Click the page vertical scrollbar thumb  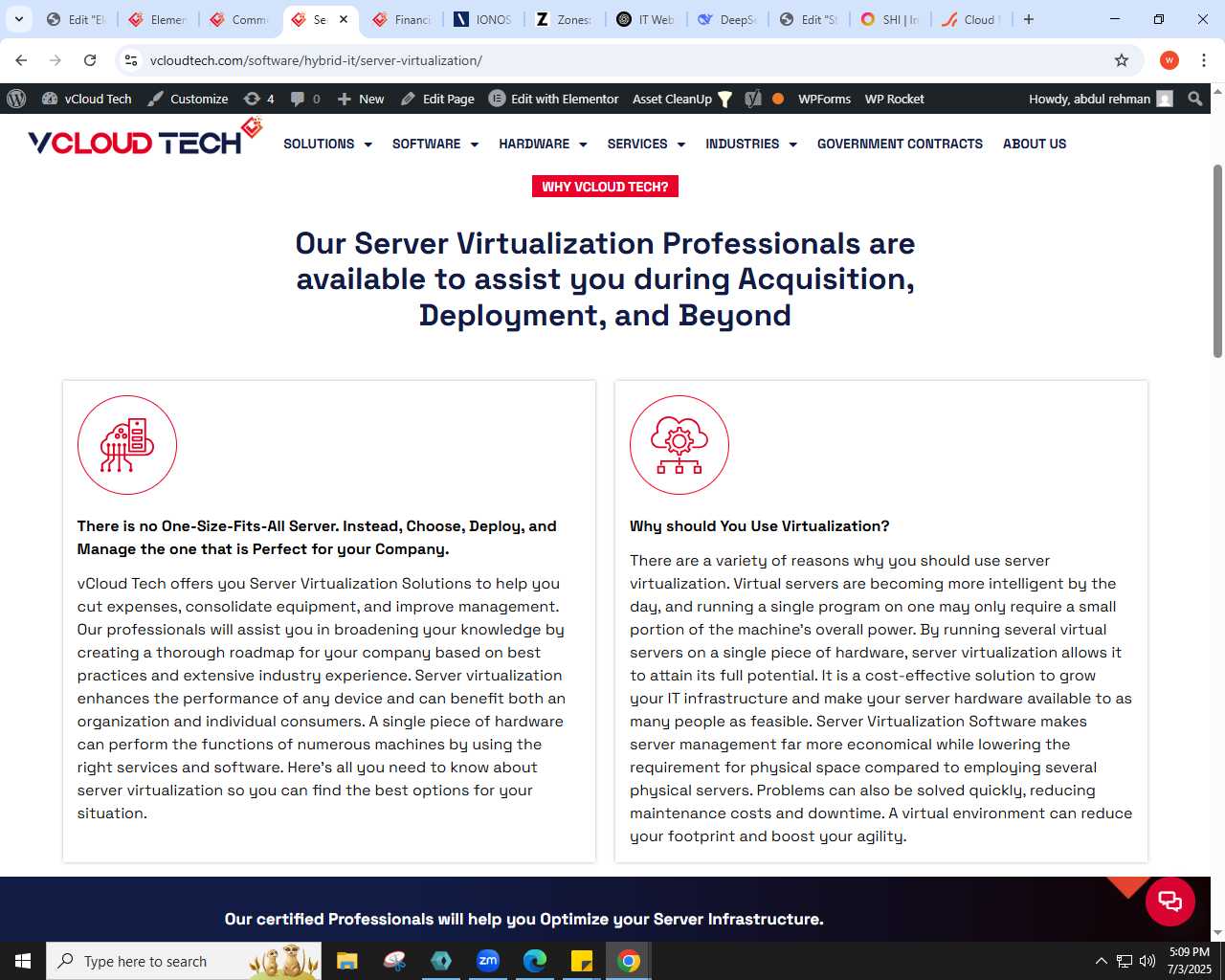1217,261
